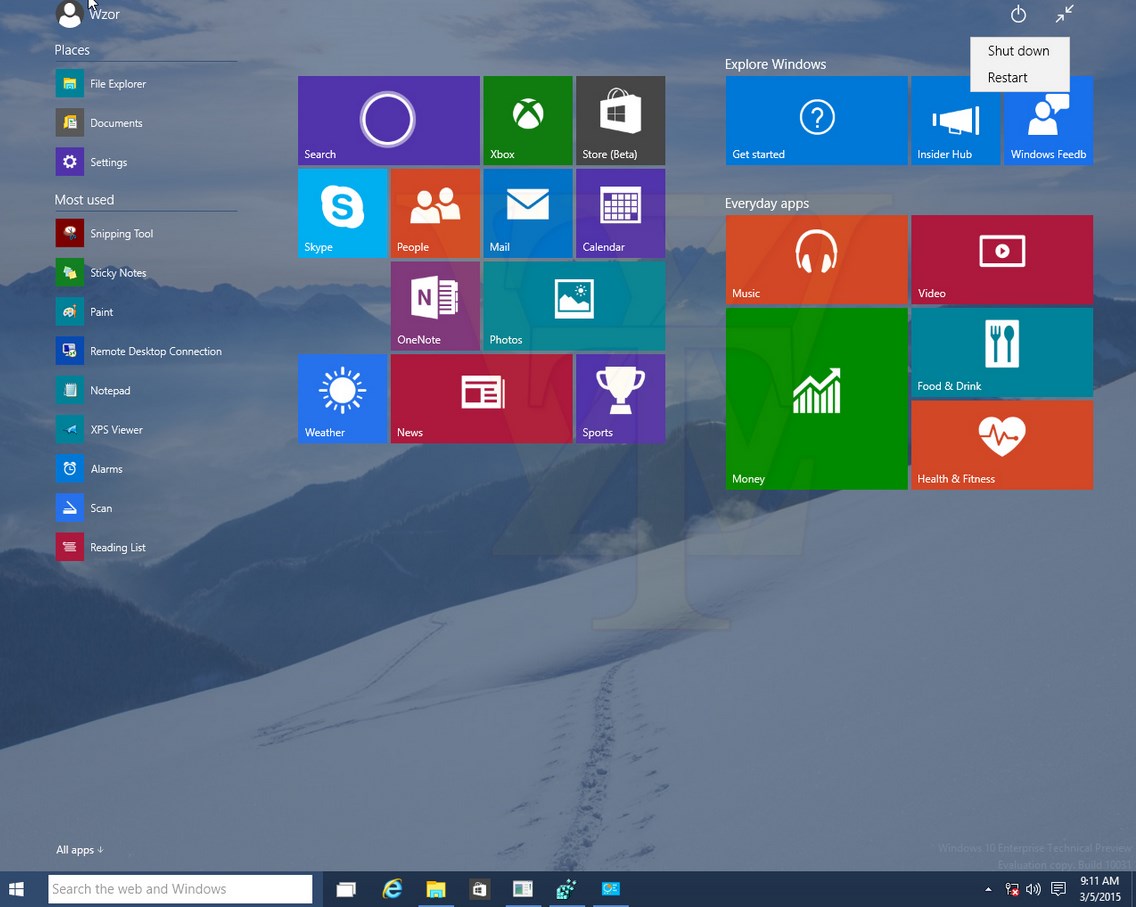This screenshot has width=1136, height=907.
Task: Open the Food & Drink tile
Action: 1002,352
